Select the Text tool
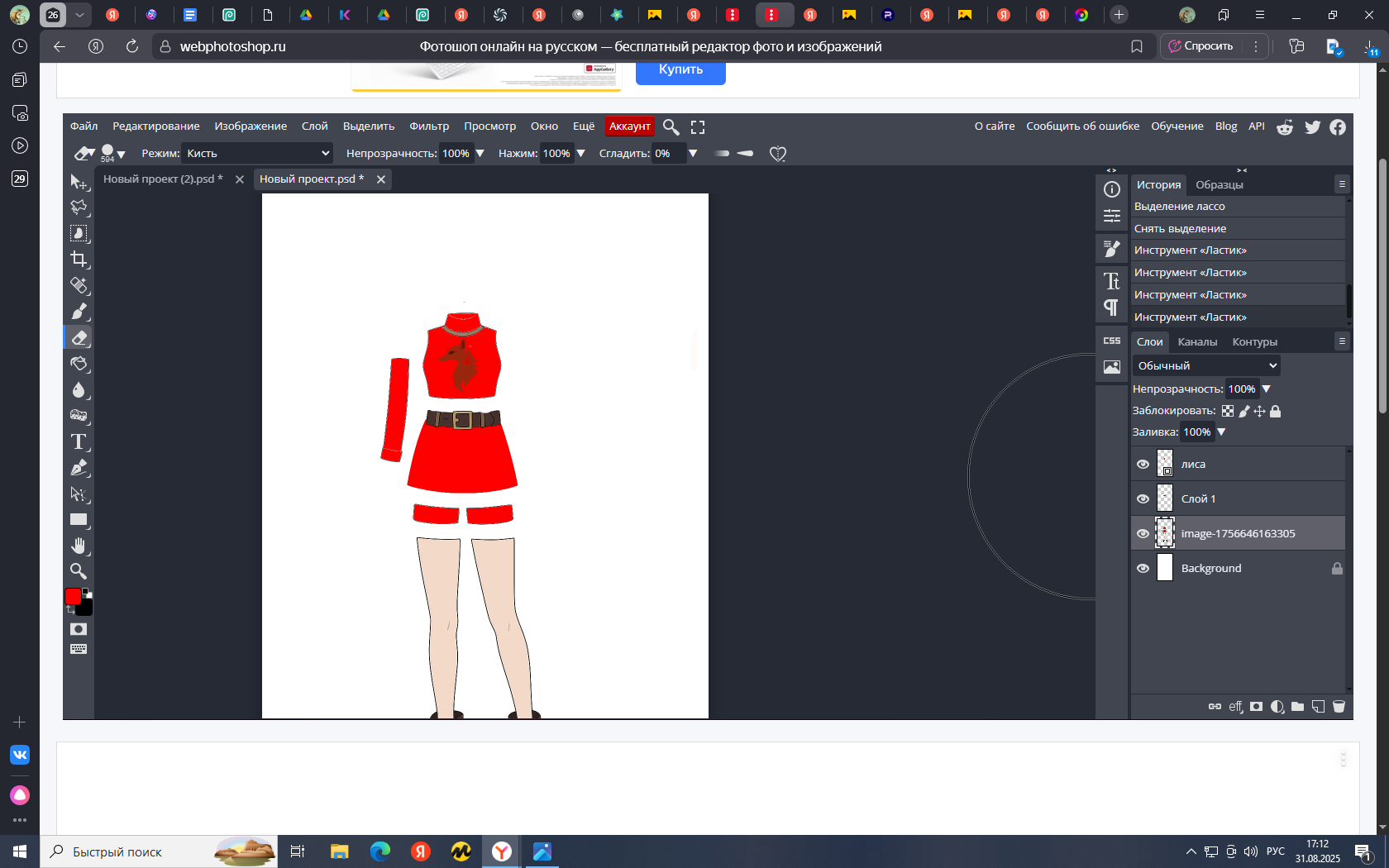 pyautogui.click(x=79, y=441)
